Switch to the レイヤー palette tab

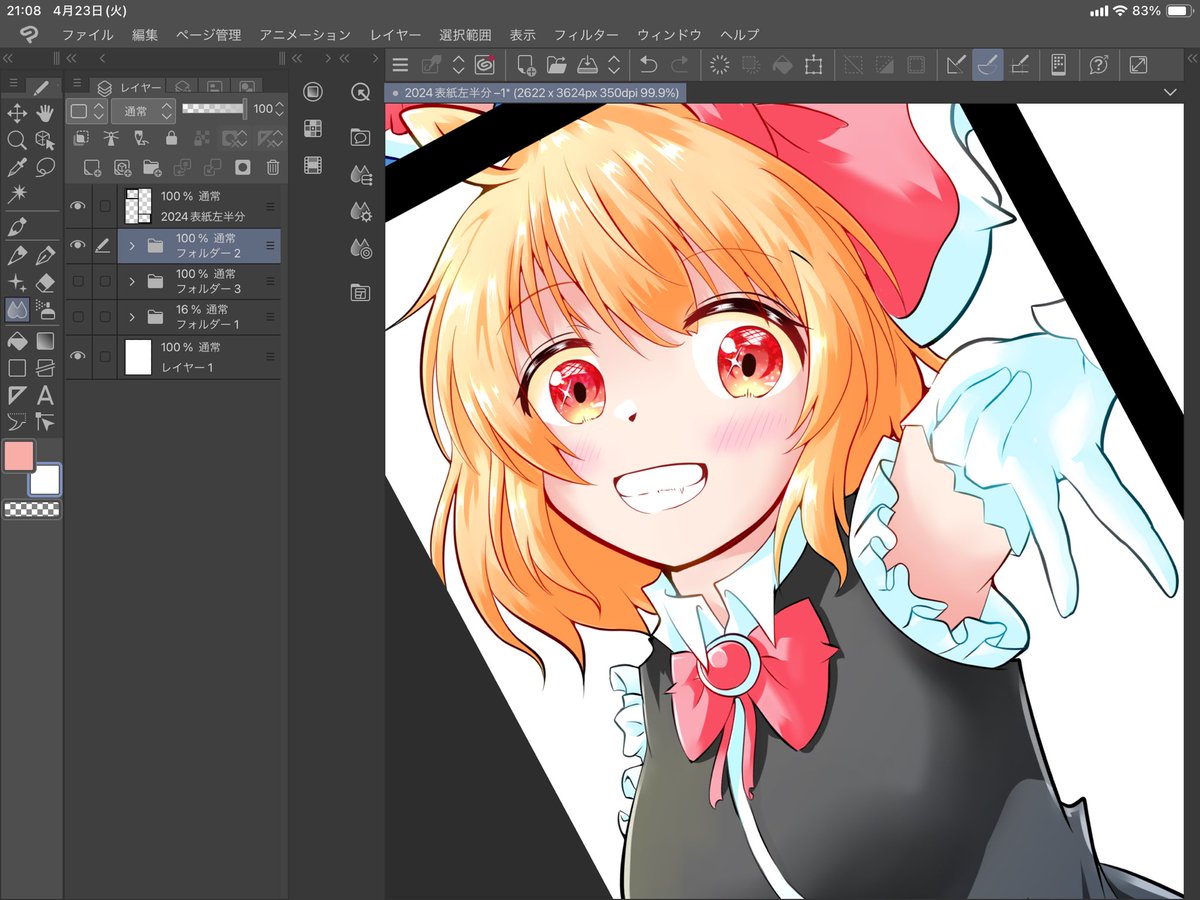point(128,87)
